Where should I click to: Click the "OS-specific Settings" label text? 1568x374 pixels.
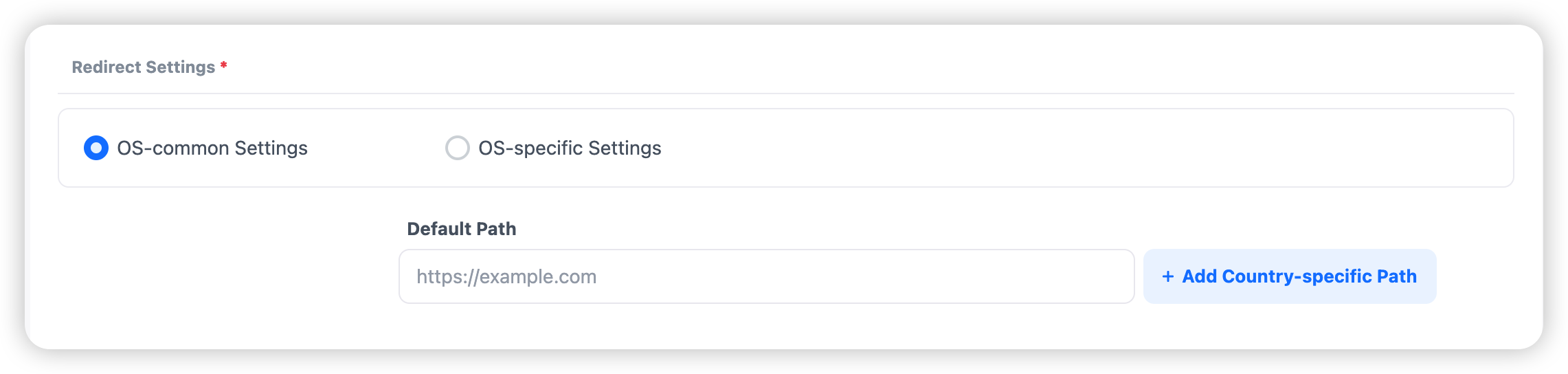tap(570, 148)
